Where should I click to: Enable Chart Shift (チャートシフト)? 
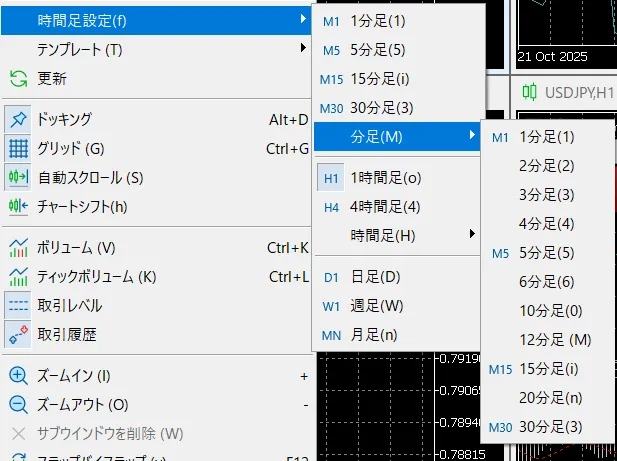pyautogui.click(x=82, y=207)
